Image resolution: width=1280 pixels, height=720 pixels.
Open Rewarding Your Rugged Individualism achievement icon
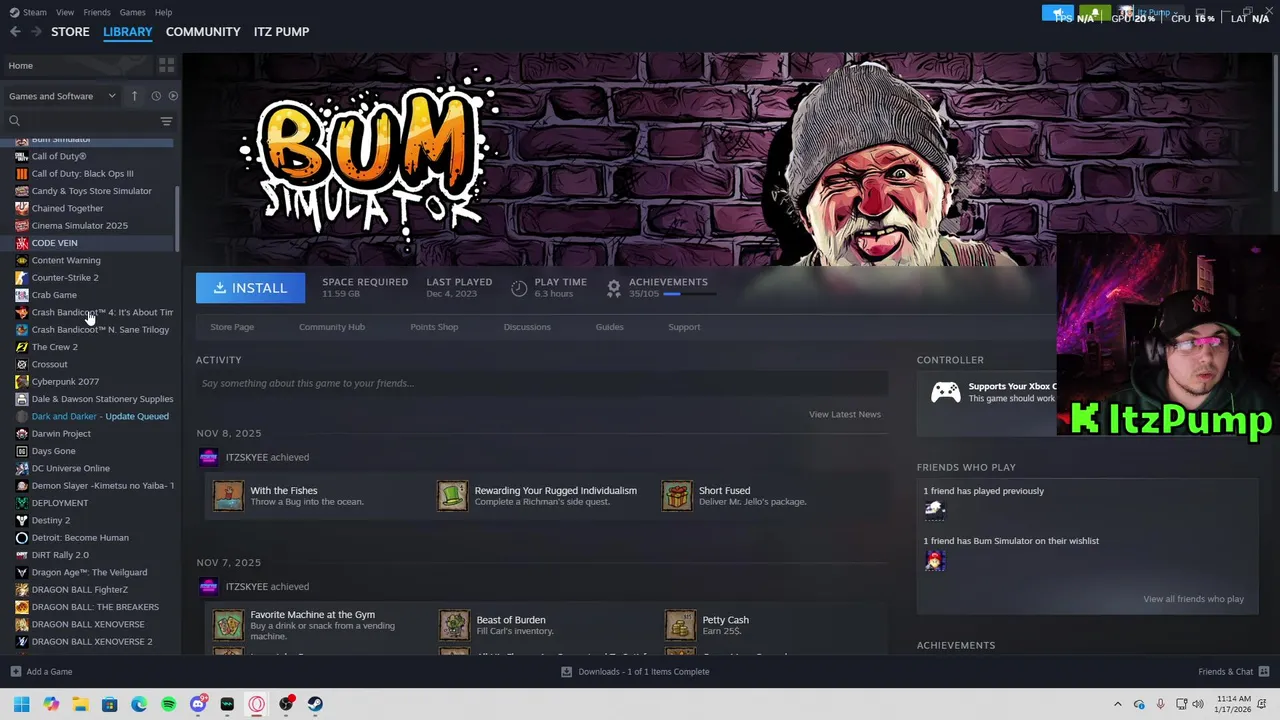(x=452, y=496)
